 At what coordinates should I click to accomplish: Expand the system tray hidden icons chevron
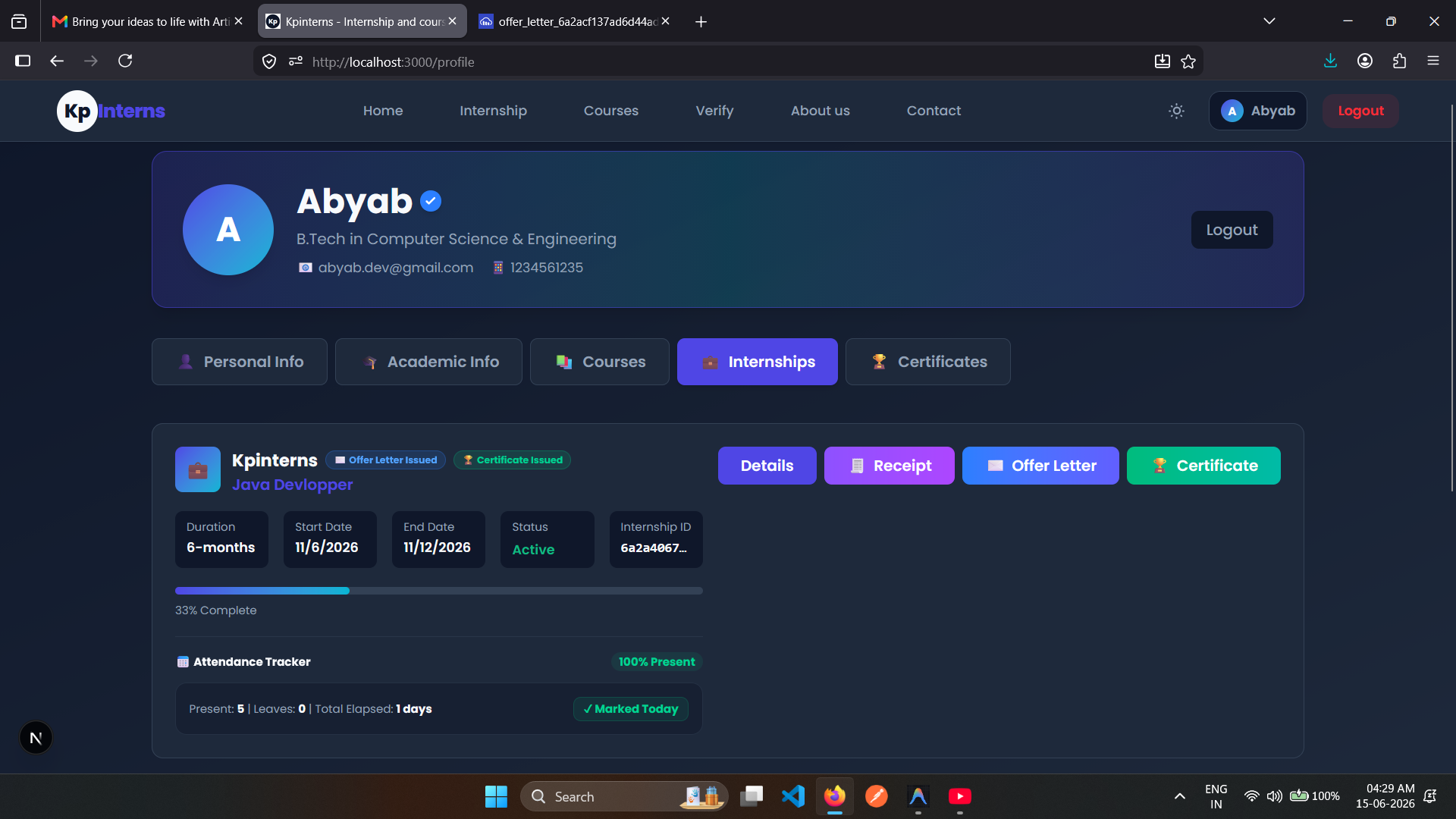1180,796
